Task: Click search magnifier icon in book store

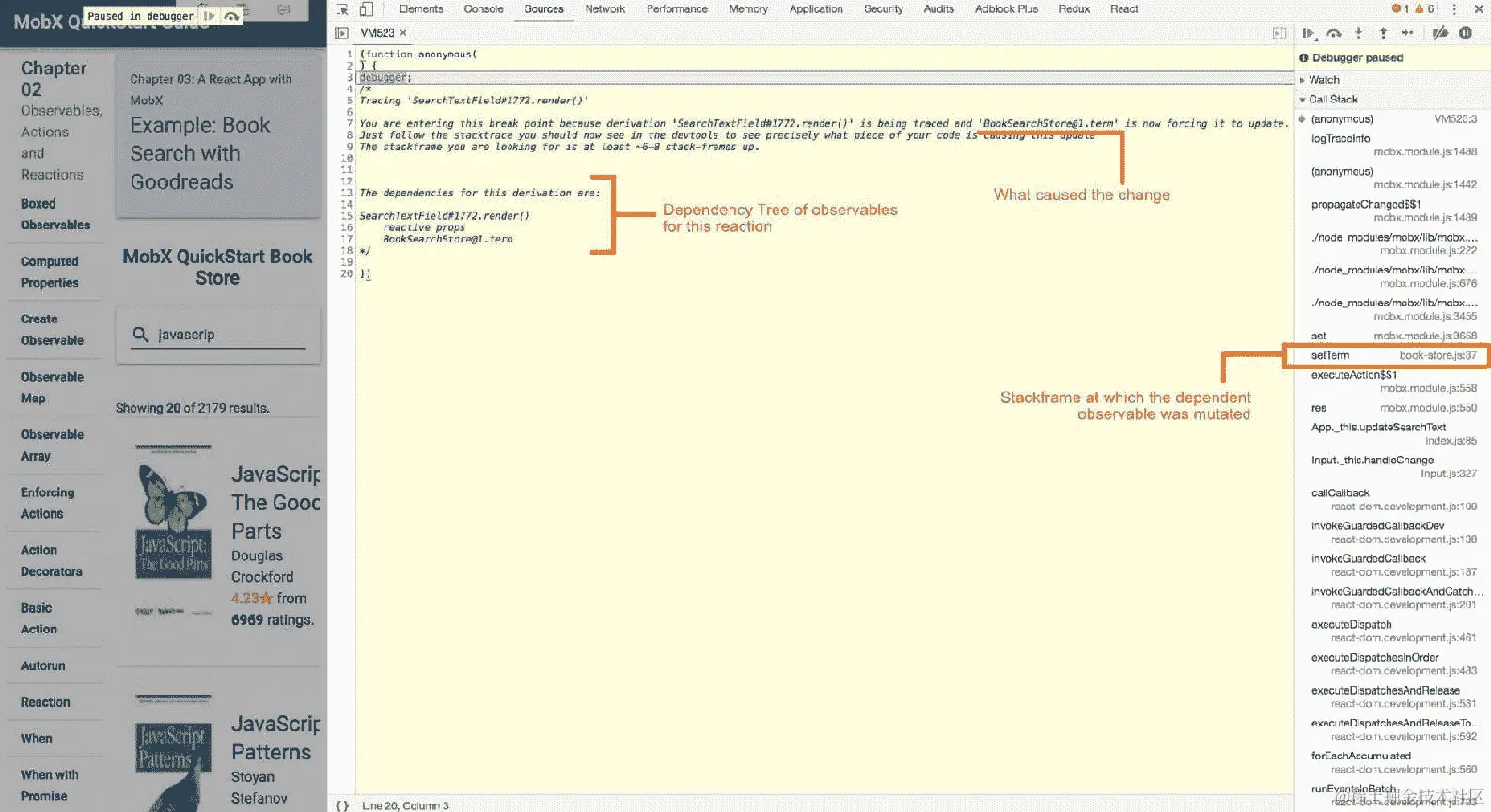Action: (140, 335)
